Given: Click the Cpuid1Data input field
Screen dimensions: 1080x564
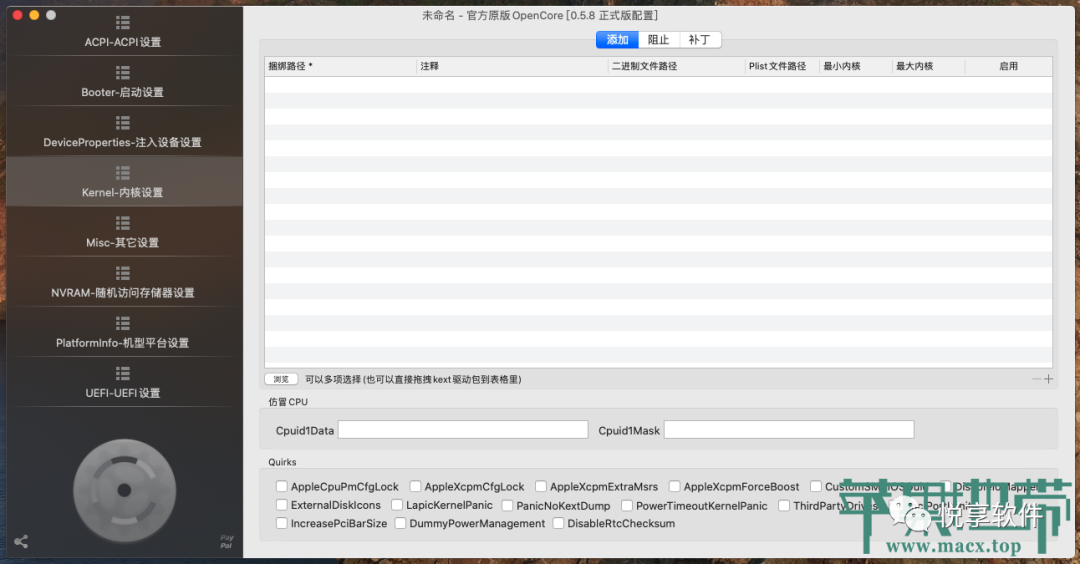Looking at the screenshot, I should [x=463, y=430].
